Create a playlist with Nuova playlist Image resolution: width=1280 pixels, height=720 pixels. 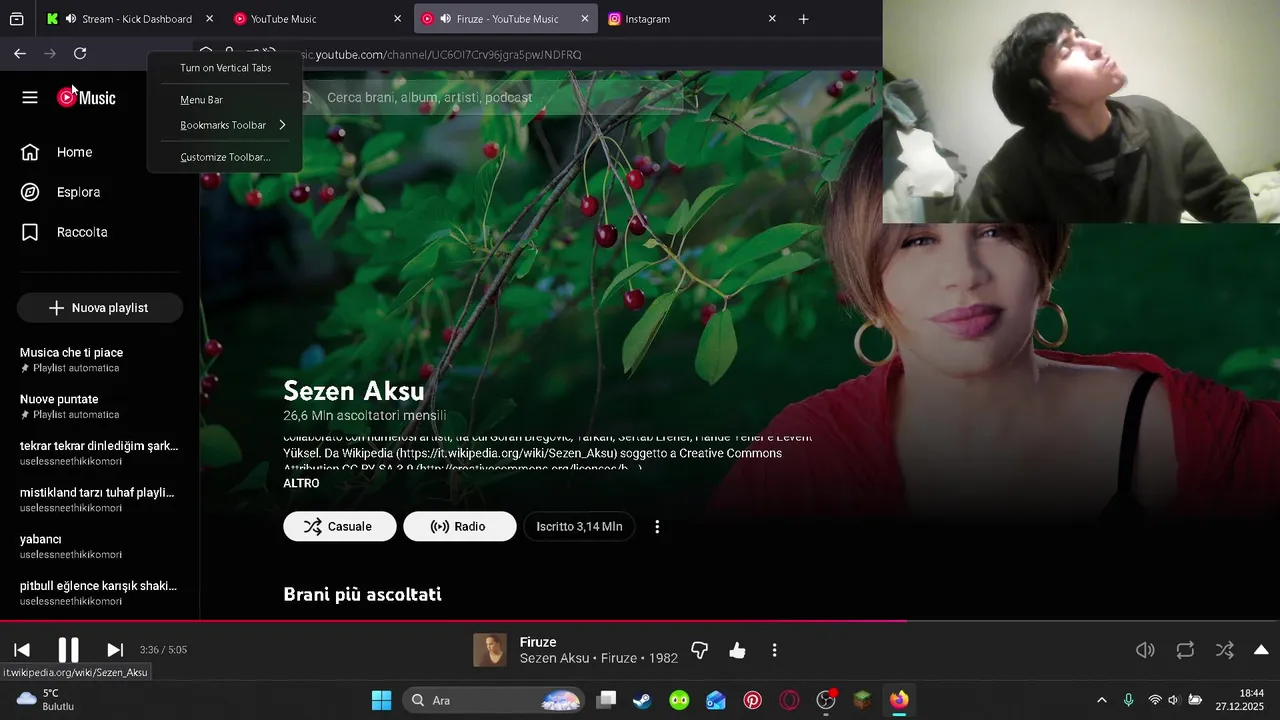coord(99,308)
